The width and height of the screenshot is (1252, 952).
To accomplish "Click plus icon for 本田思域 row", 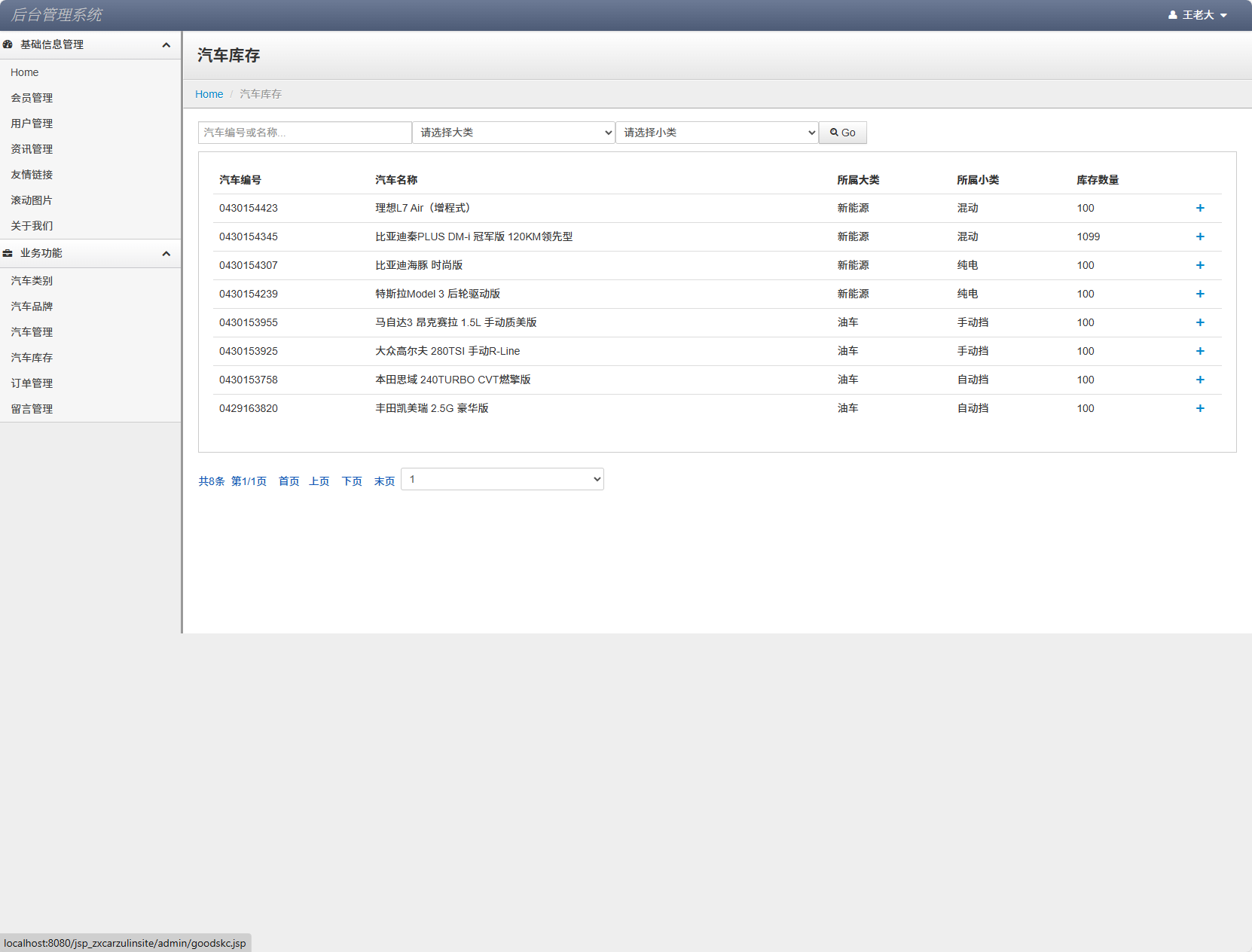I will [1200, 380].
